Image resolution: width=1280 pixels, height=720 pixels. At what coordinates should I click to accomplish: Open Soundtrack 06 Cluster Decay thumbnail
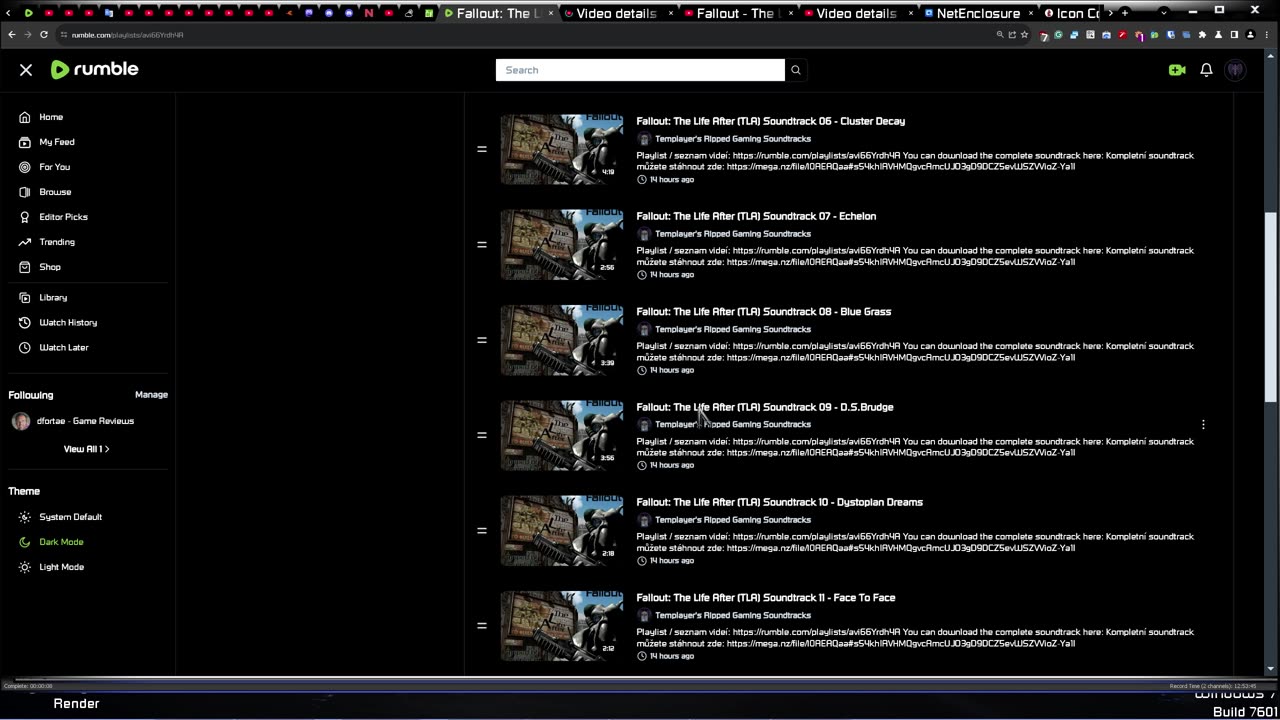(561, 149)
